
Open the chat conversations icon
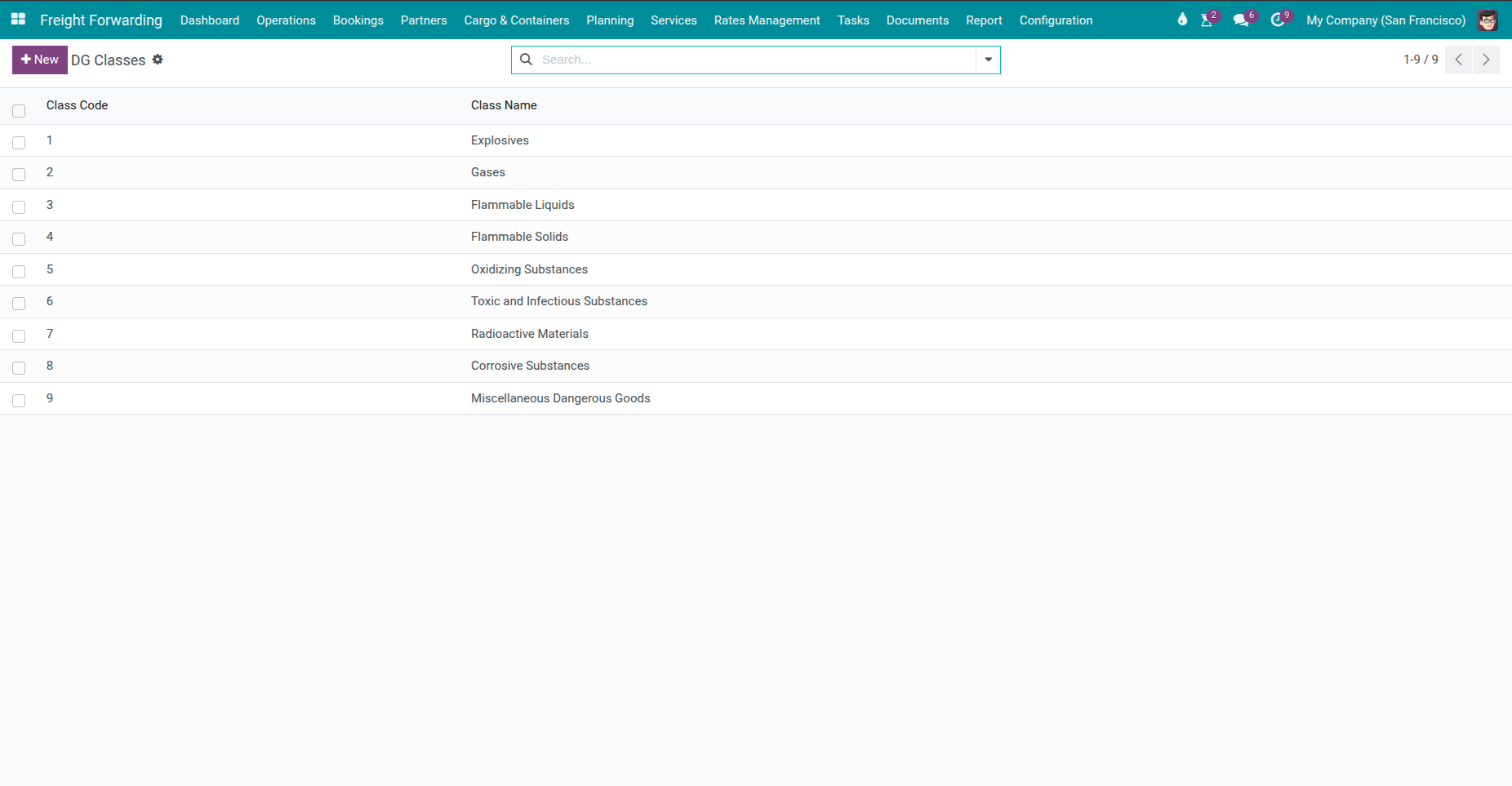coord(1241,20)
